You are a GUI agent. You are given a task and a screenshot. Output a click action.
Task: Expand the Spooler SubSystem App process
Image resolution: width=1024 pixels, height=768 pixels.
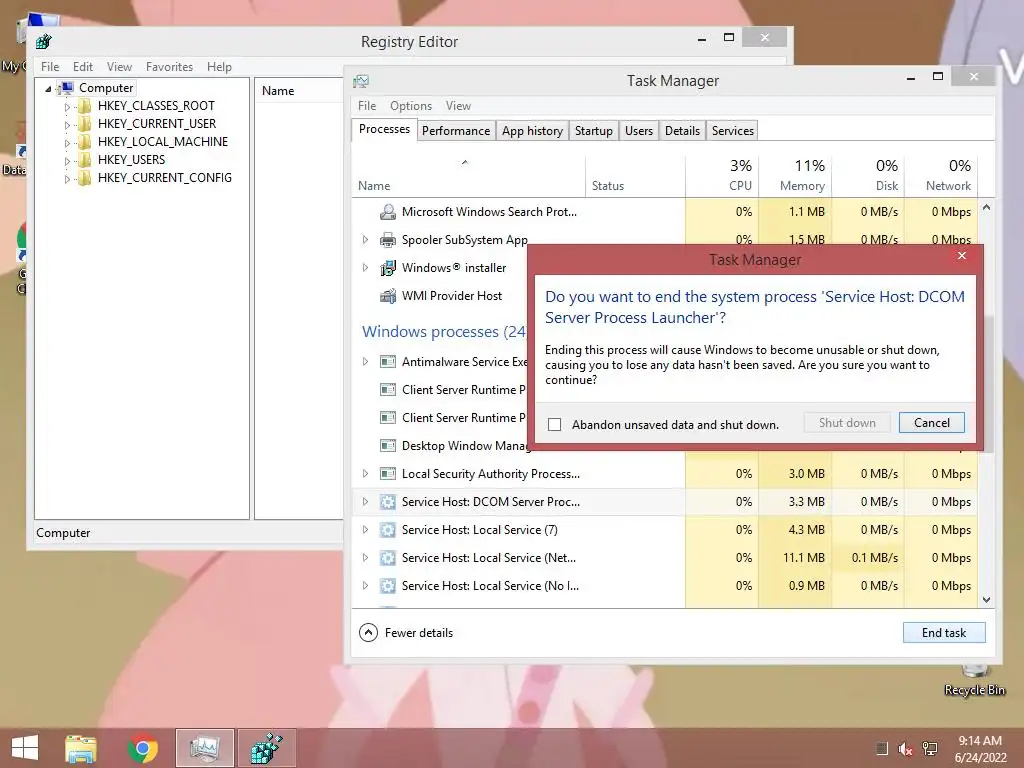tap(365, 240)
